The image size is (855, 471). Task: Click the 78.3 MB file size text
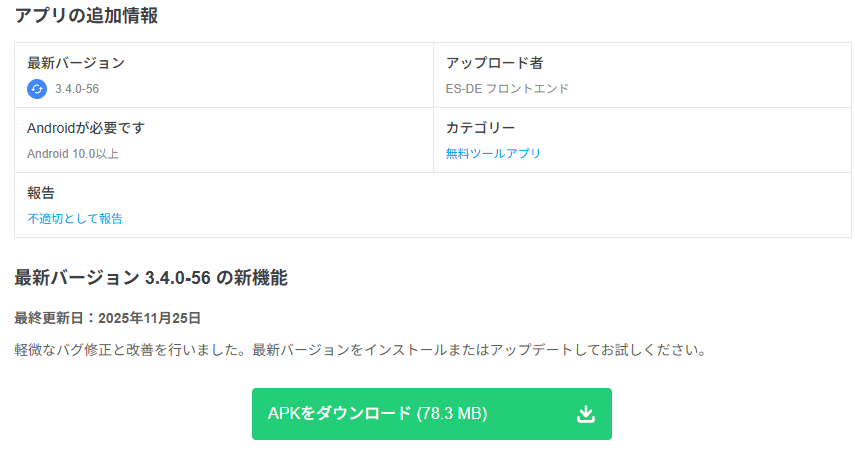click(452, 414)
